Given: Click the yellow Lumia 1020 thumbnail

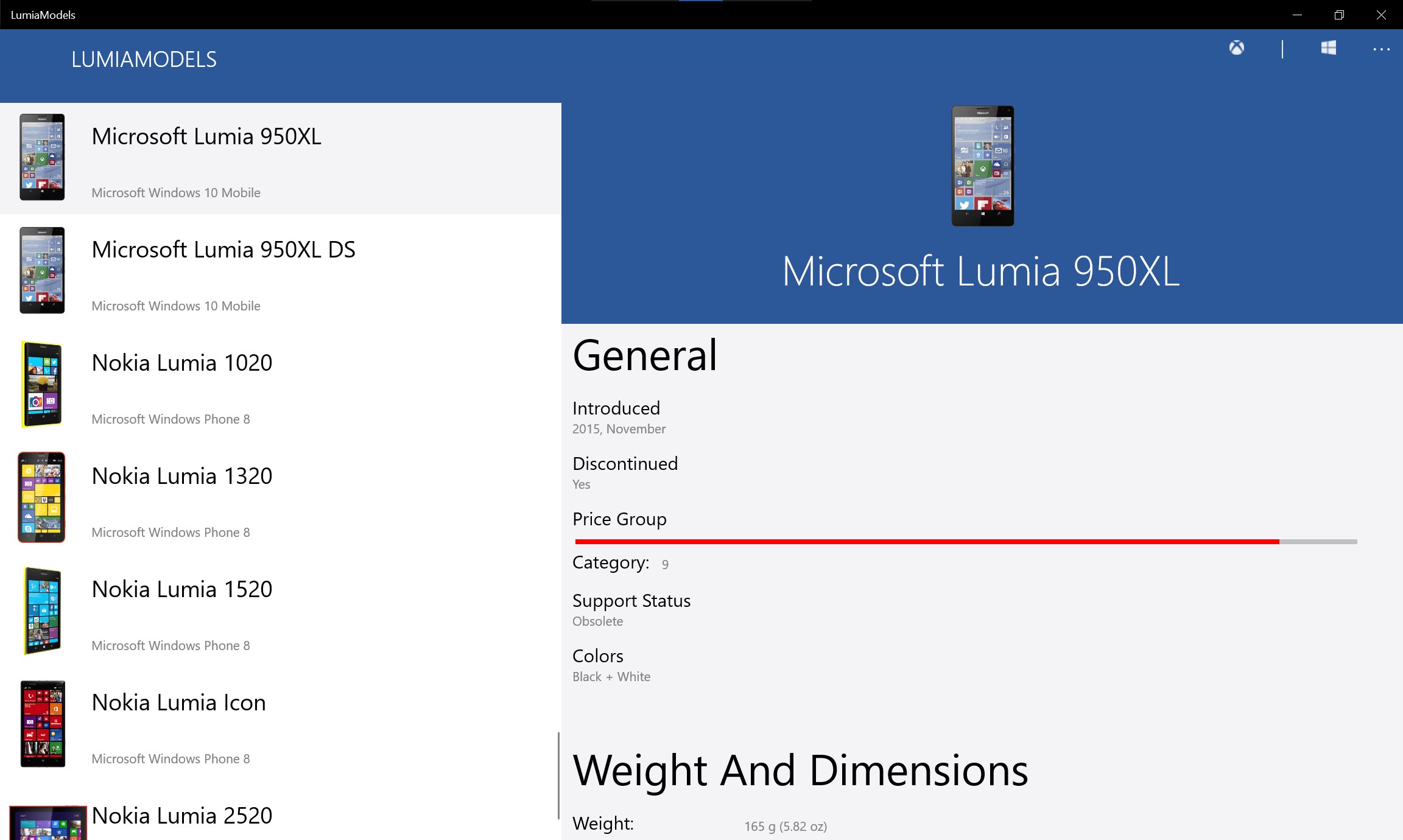Looking at the screenshot, I should click(x=42, y=383).
